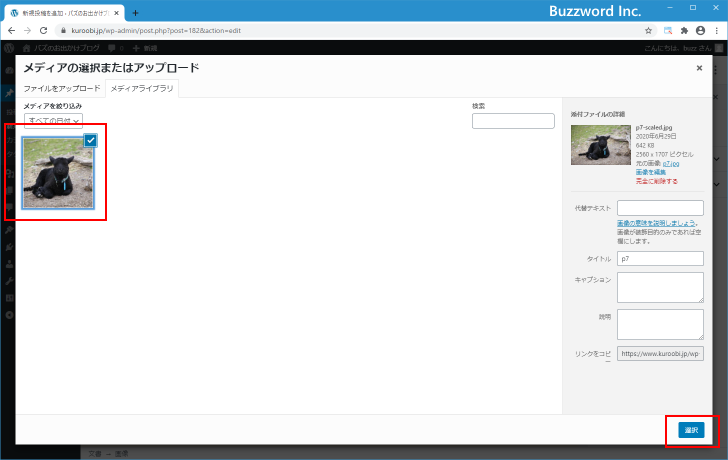Click the red 完全に削除する link
728x460 pixels.
656,181
